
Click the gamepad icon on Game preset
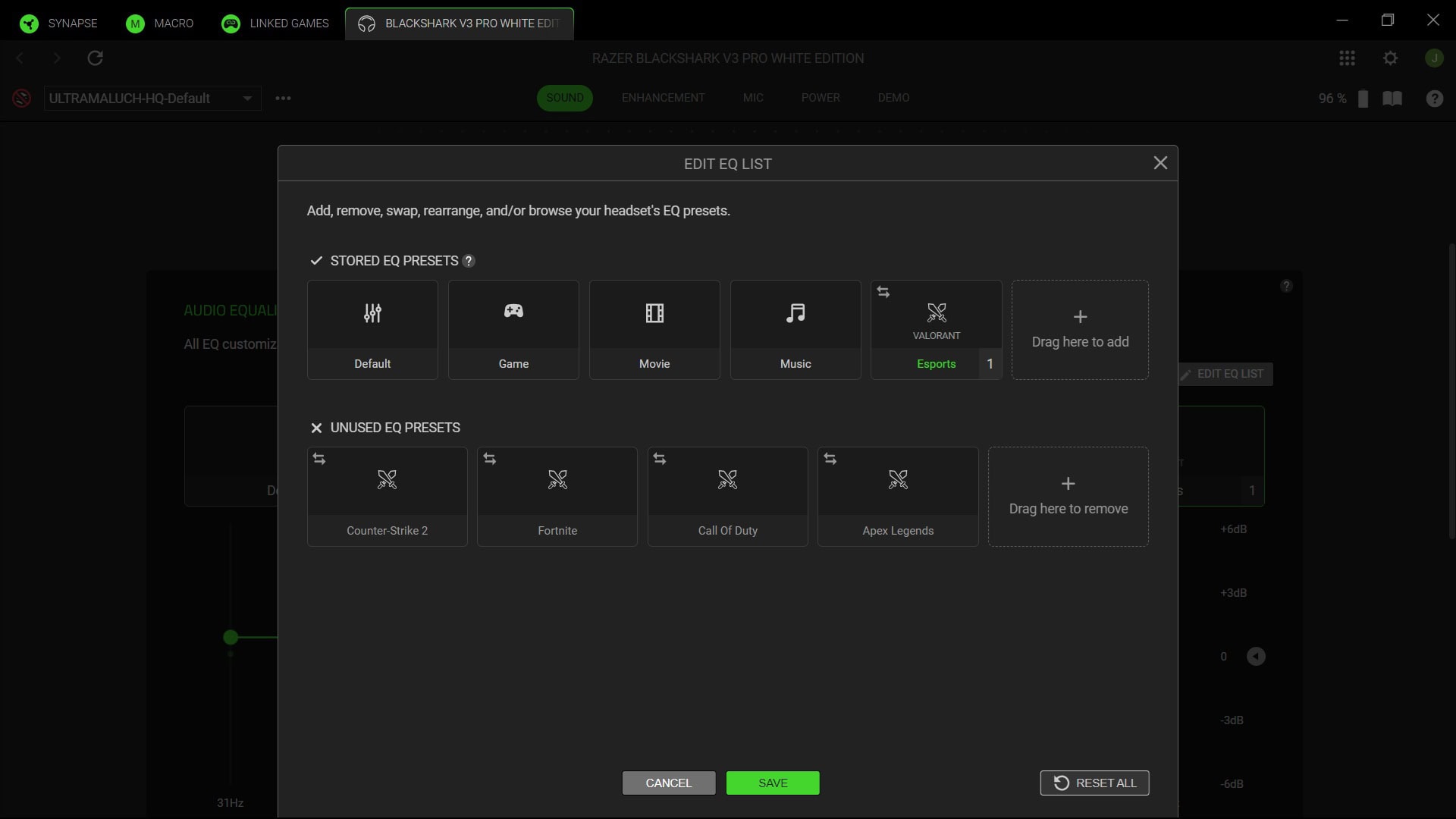tap(513, 311)
